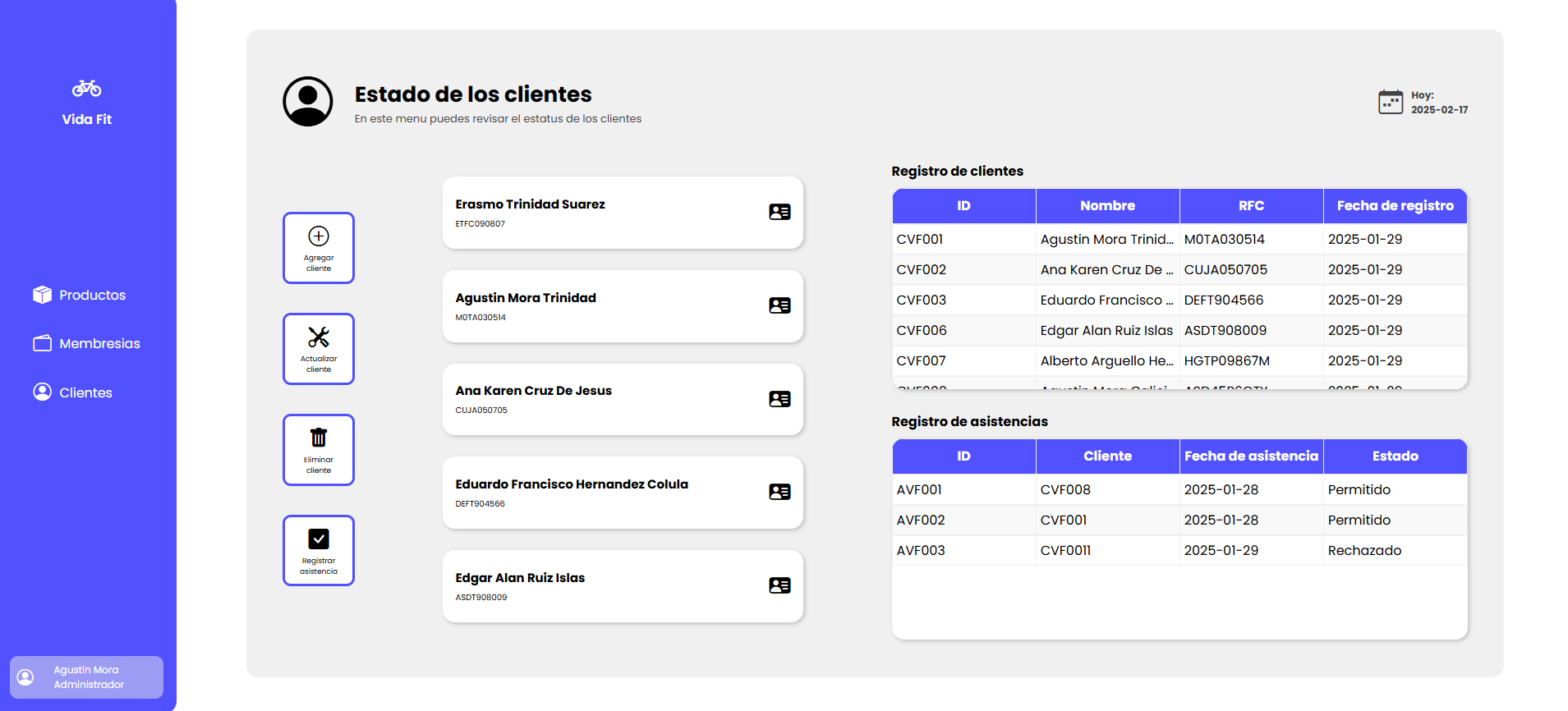Click the Clientes person icon in sidebar
Screen dimensions: 1568x711
42,392
